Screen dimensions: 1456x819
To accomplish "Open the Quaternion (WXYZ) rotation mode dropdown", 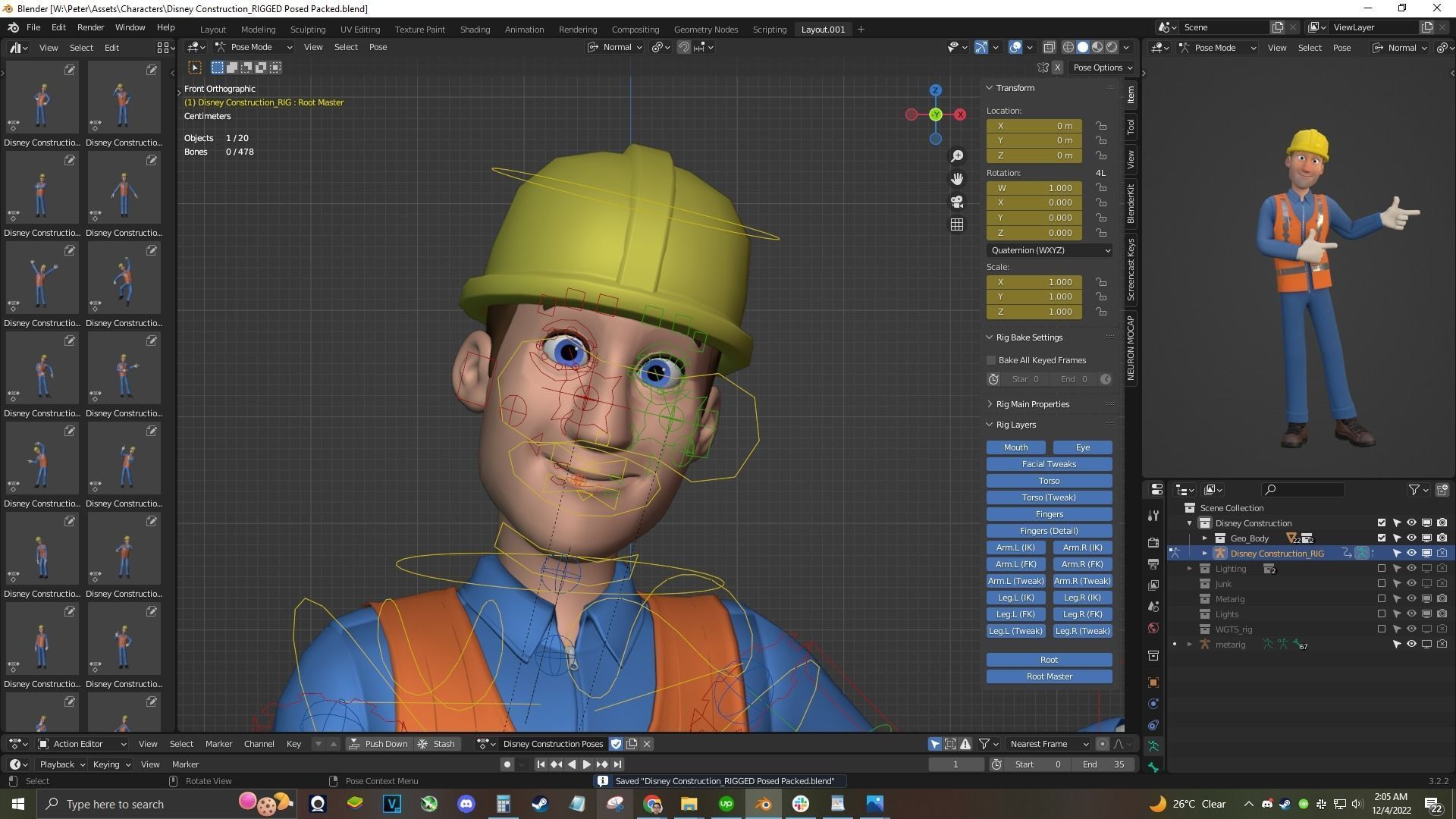I will tap(1049, 250).
